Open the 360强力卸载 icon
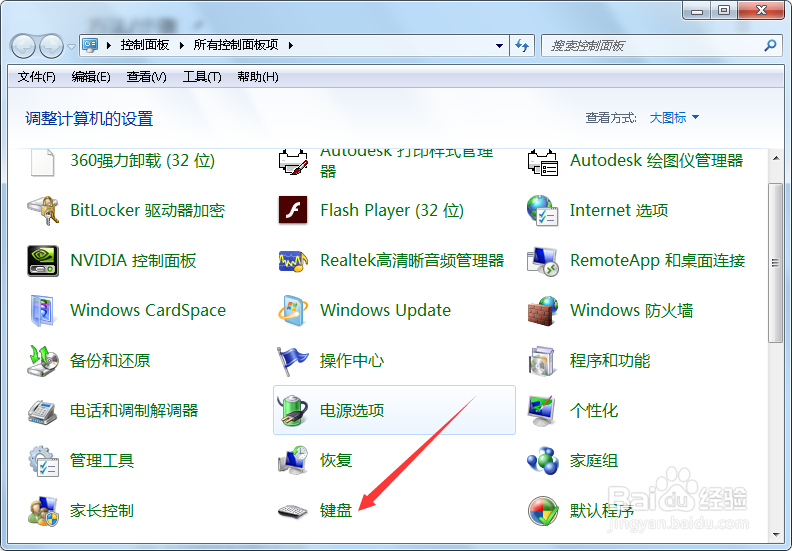The height and width of the screenshot is (551, 792). pyautogui.click(x=42, y=162)
